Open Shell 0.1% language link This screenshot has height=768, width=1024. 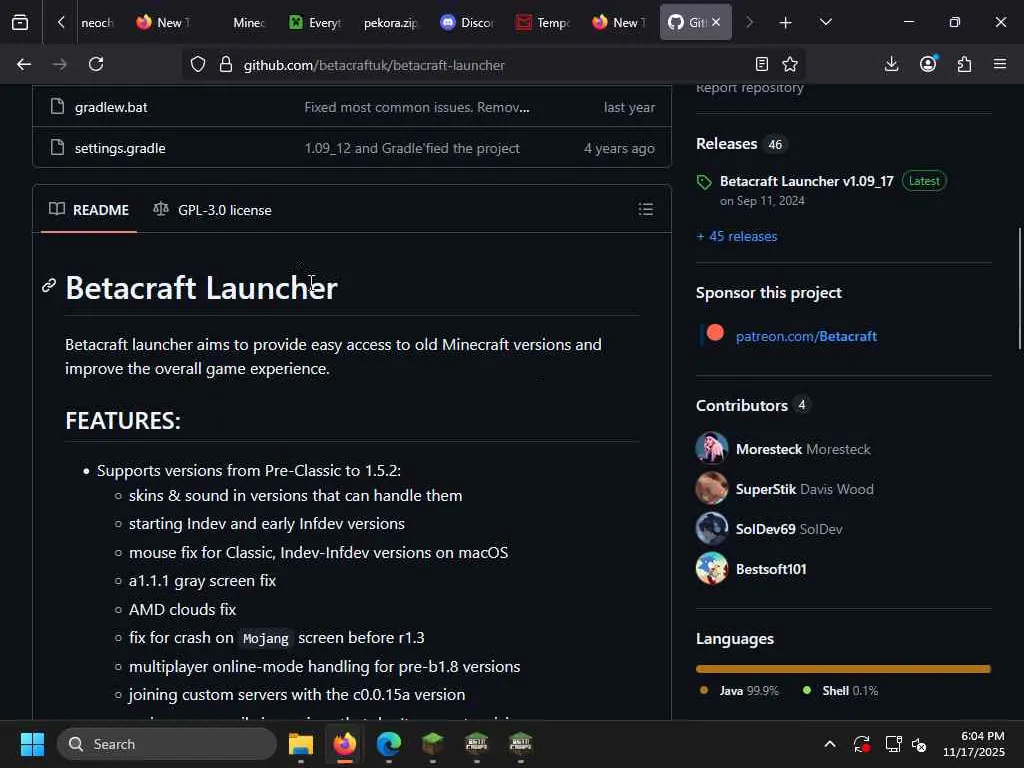coord(840,691)
